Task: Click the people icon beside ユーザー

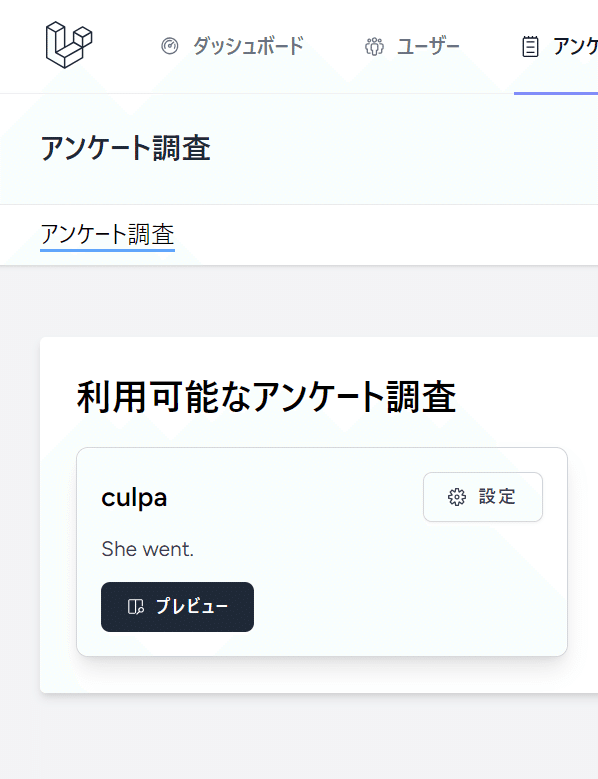Action: 374,46
